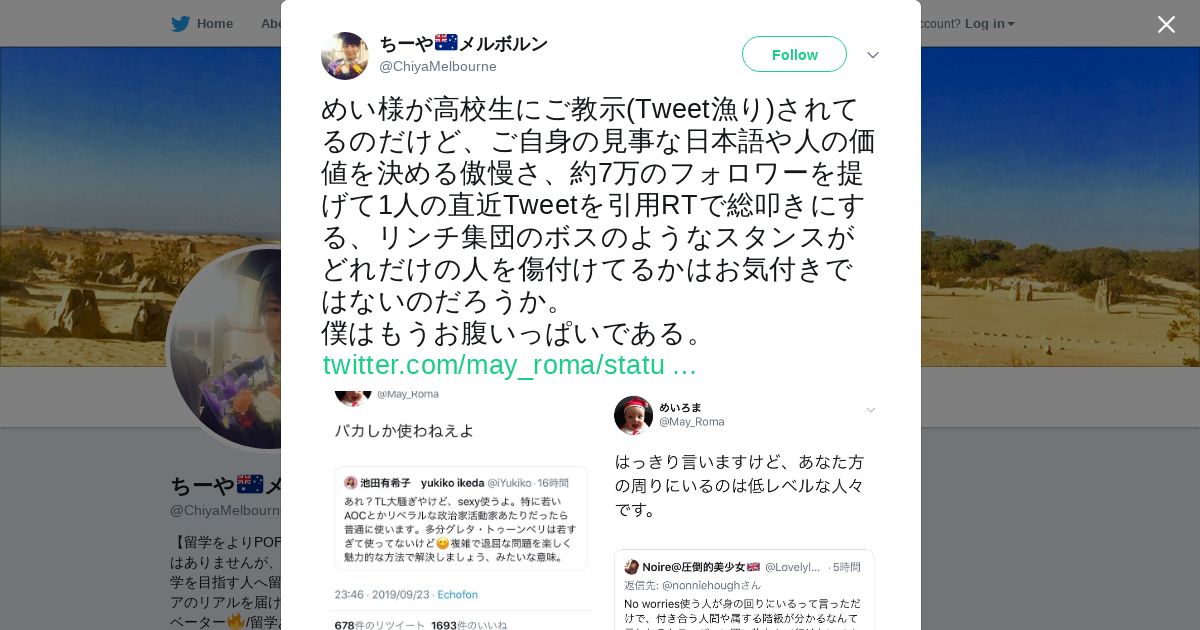Click the @ChiyaMelbourne handle in tweet
Image resolution: width=1200 pixels, height=630 pixels.
tap(437, 66)
